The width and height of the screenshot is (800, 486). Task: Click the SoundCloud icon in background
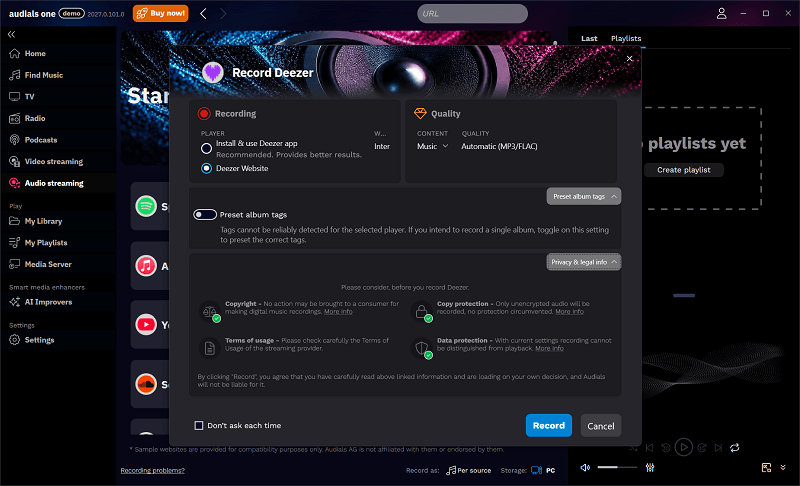(146, 384)
